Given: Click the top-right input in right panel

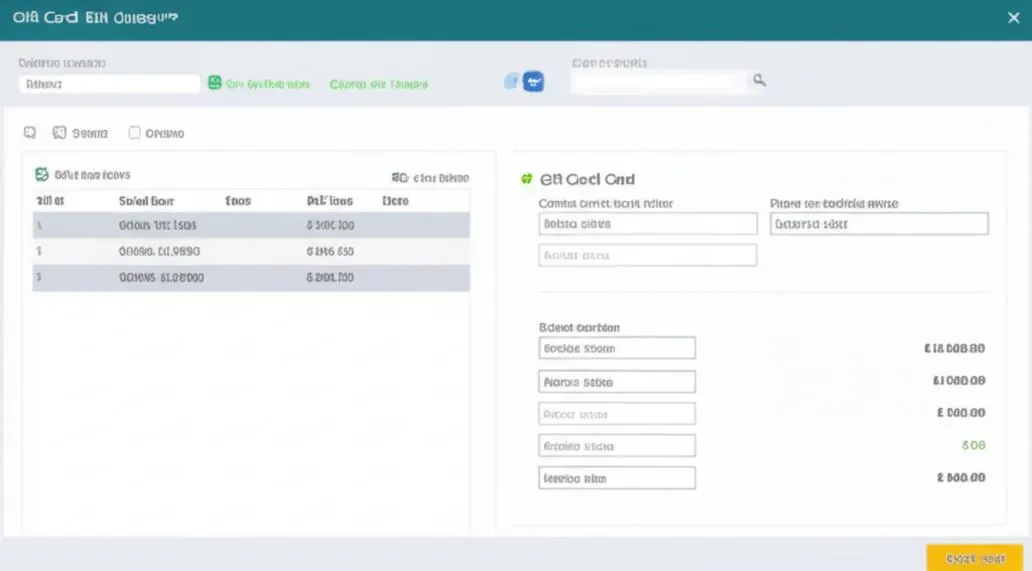Looking at the screenshot, I should pyautogui.click(x=879, y=224).
